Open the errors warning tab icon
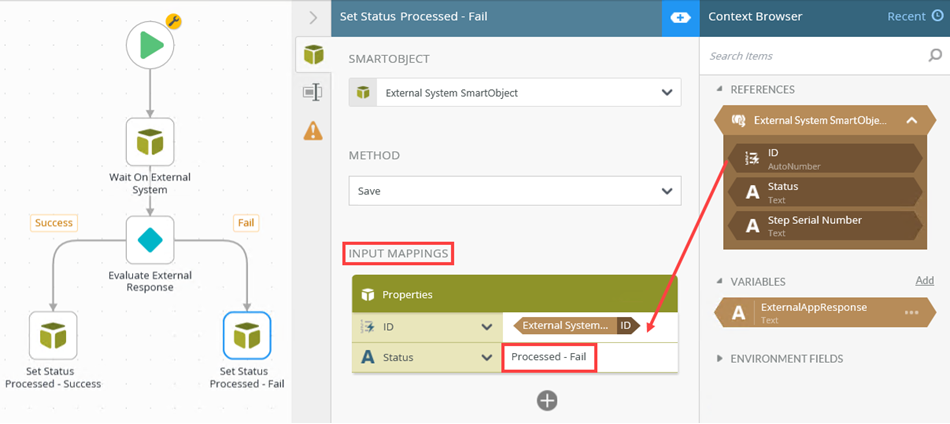 [314, 130]
